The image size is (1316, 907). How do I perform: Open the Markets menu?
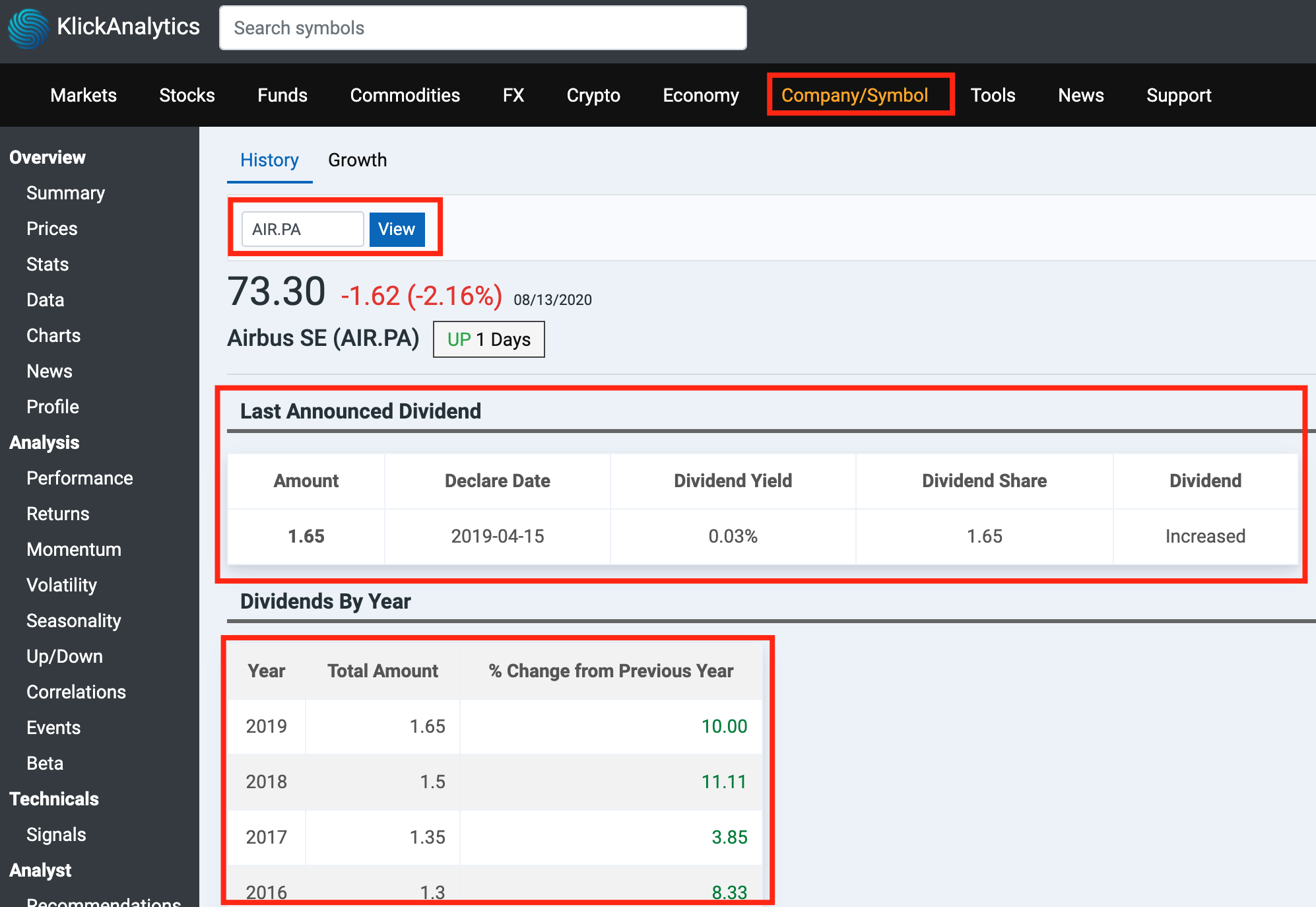point(83,95)
